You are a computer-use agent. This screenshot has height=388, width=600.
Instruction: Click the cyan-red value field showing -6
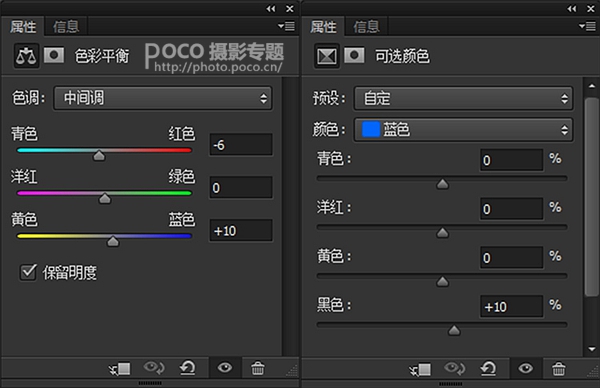click(x=241, y=145)
